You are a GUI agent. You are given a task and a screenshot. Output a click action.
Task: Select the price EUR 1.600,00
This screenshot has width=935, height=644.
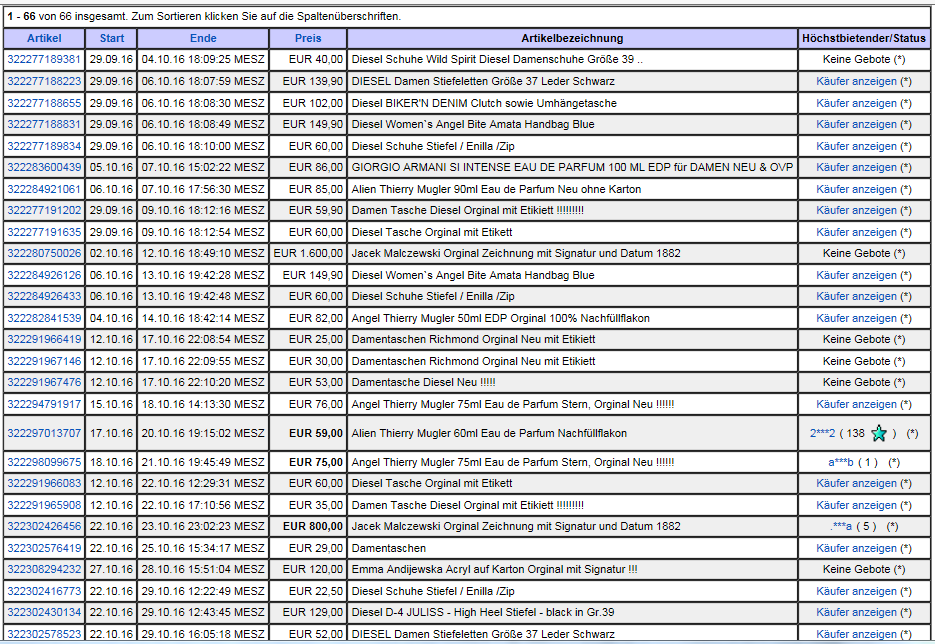point(308,253)
